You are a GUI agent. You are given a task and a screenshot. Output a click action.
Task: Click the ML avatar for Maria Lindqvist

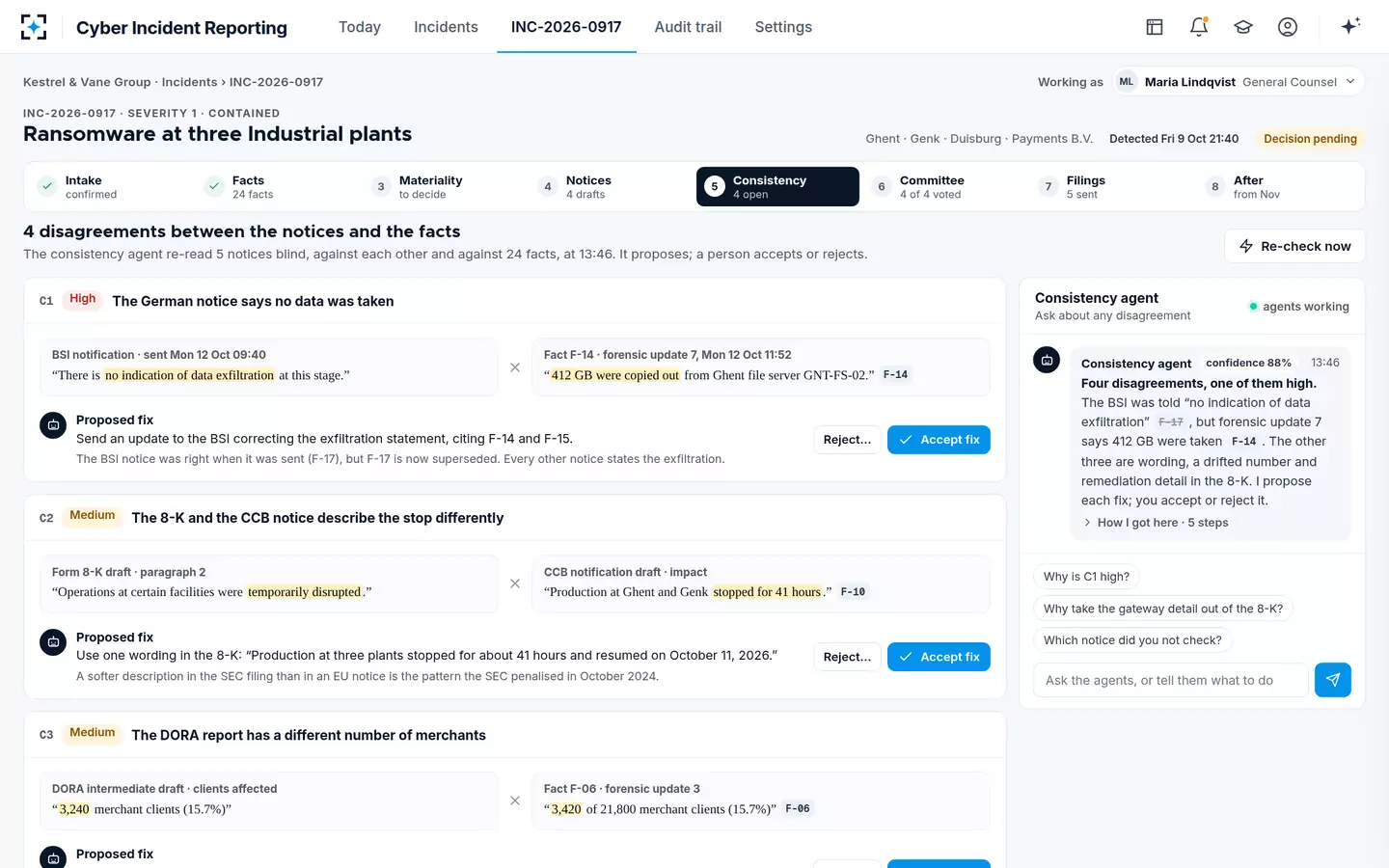(x=1127, y=82)
